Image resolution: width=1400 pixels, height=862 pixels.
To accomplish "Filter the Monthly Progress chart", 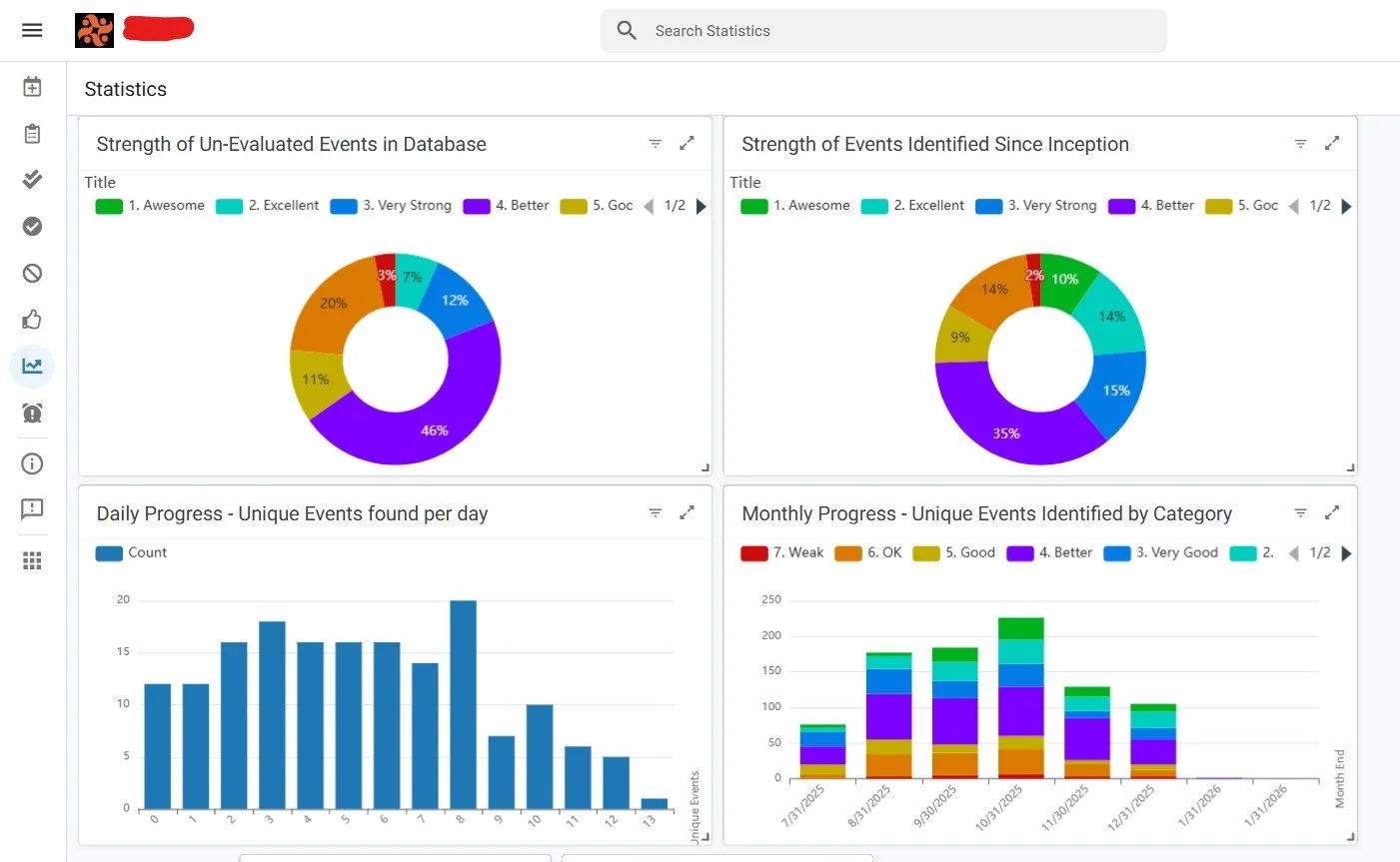I will (1300, 513).
